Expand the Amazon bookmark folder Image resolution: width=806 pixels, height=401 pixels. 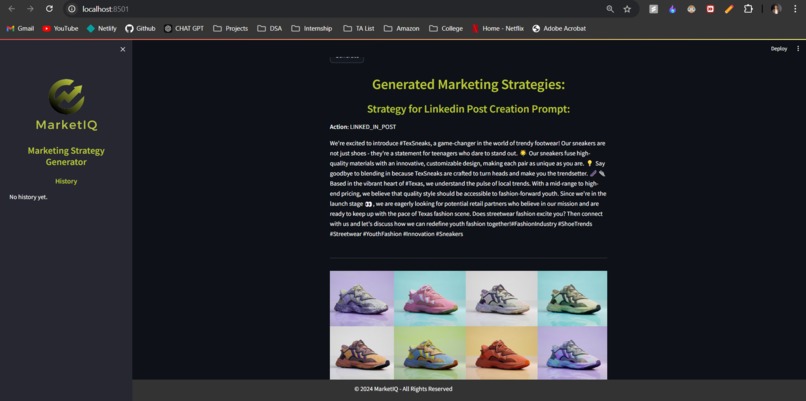(401, 28)
